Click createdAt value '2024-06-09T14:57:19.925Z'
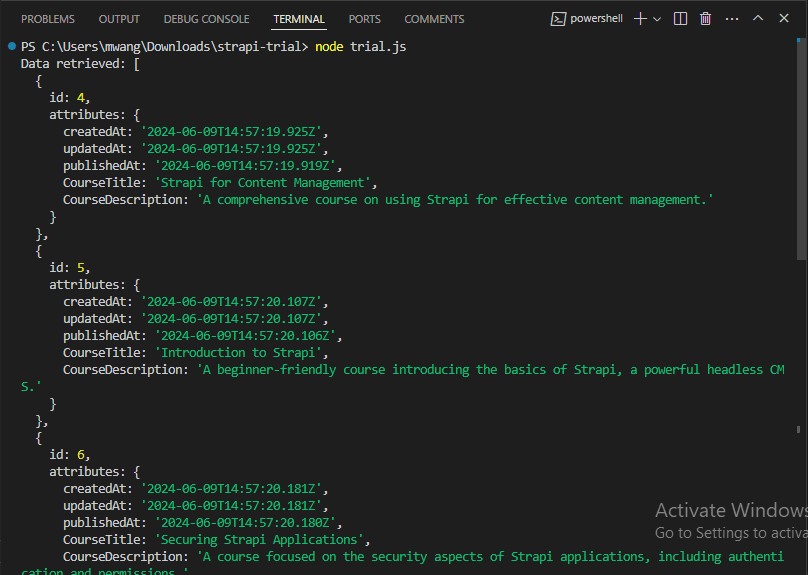This screenshot has width=808, height=575. coord(231,132)
